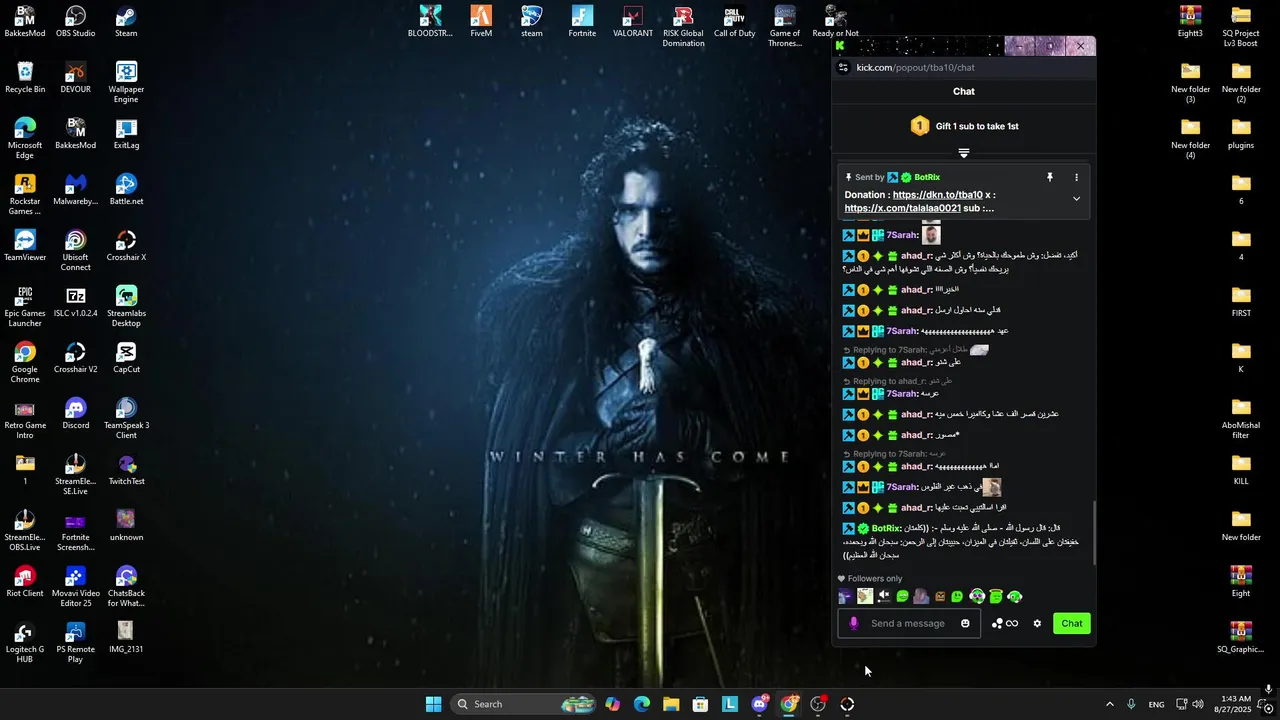Select RISK Global Domination icon
Image resolution: width=1280 pixels, height=720 pixels.
(683, 27)
